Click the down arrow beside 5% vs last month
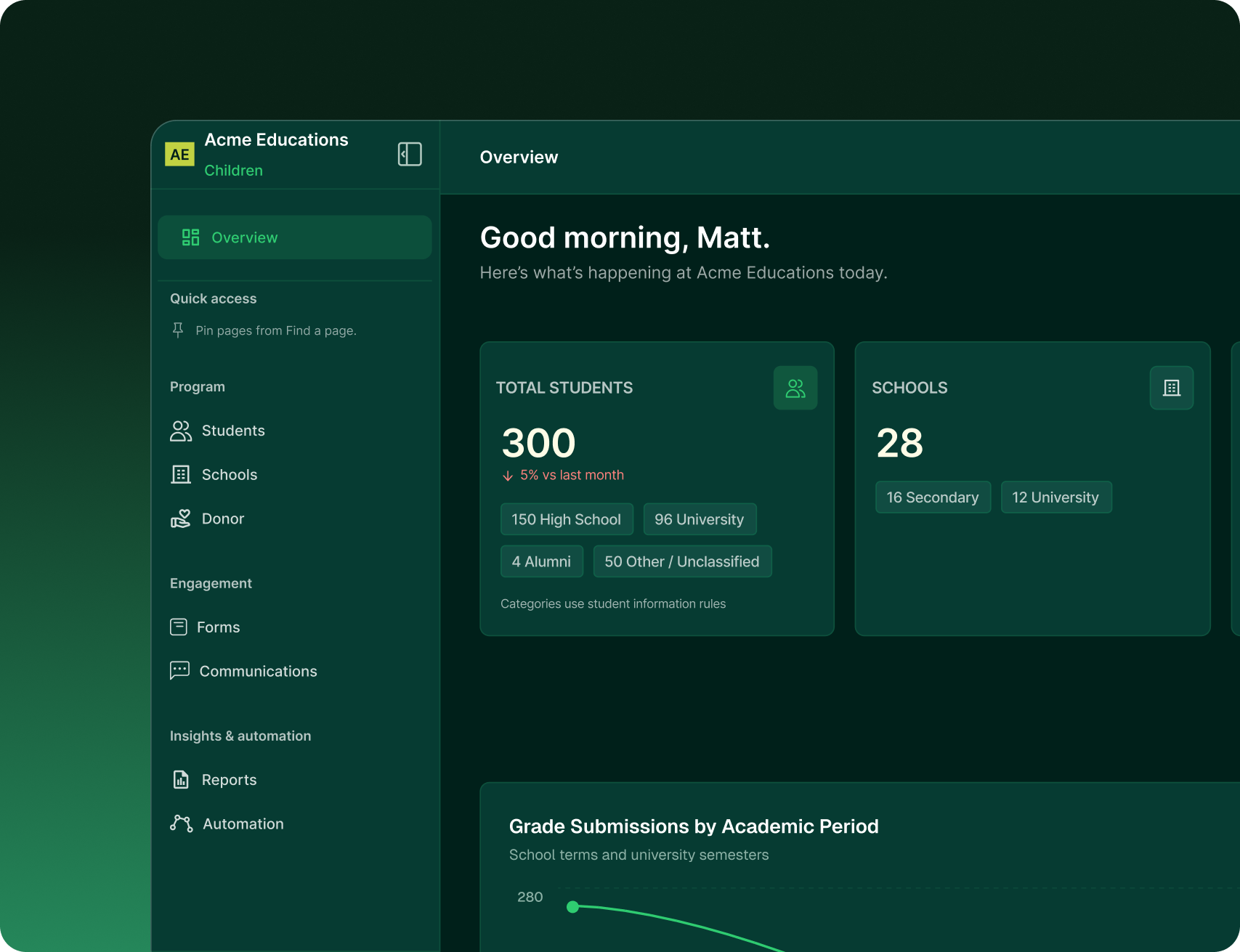The width and height of the screenshot is (1240, 952). 508,476
